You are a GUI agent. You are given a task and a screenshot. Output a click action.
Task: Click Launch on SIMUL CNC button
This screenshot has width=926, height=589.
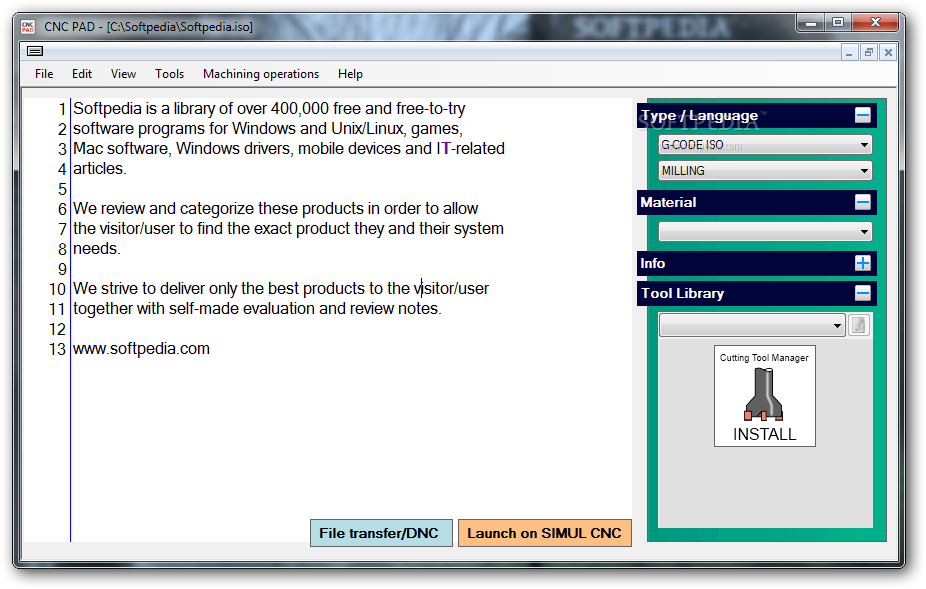coord(544,533)
